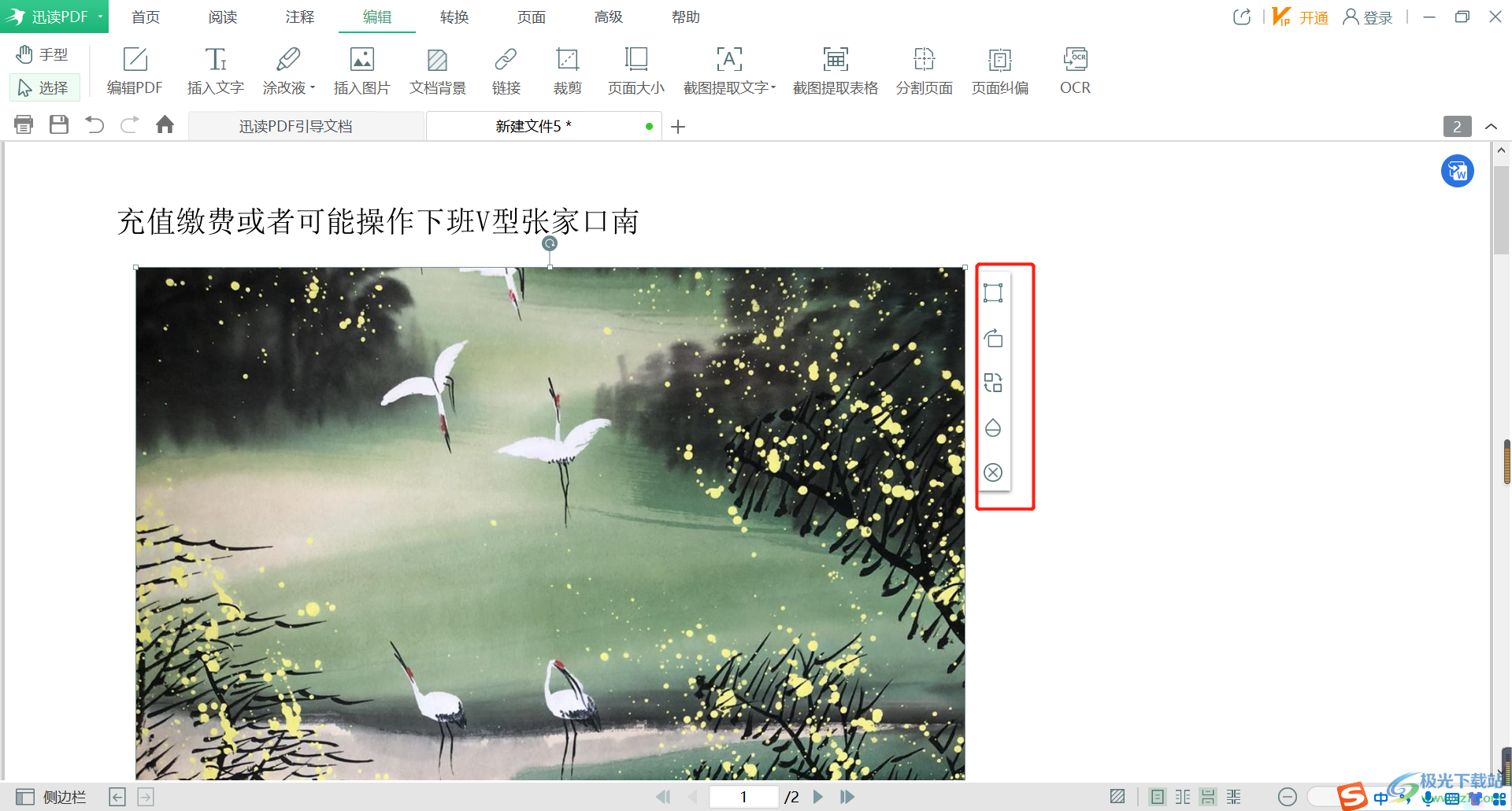This screenshot has width=1512, height=811.
Task: Go to the next page arrow
Action: [x=818, y=797]
